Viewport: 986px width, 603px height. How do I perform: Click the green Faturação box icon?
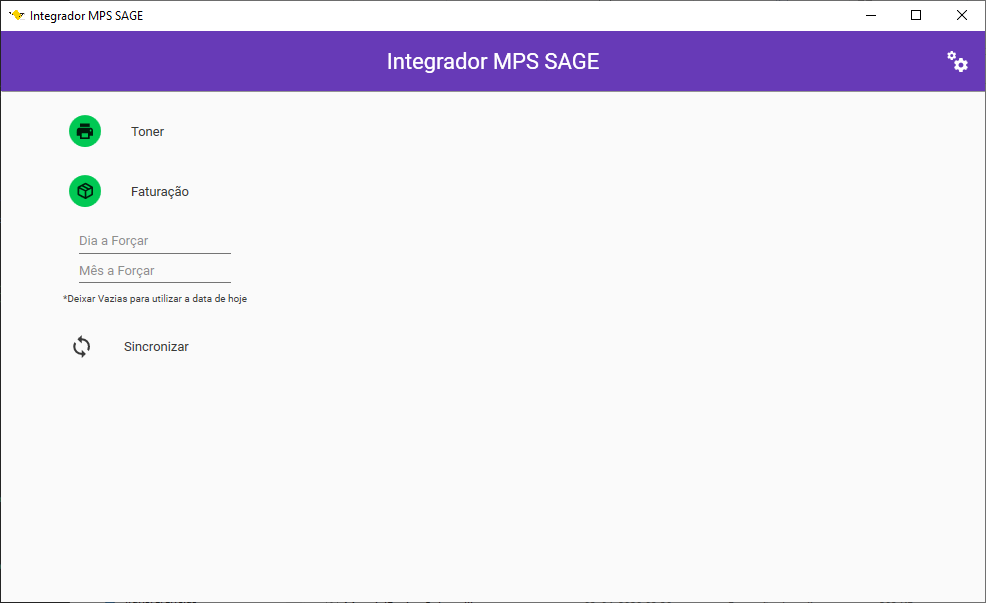pyautogui.click(x=85, y=191)
